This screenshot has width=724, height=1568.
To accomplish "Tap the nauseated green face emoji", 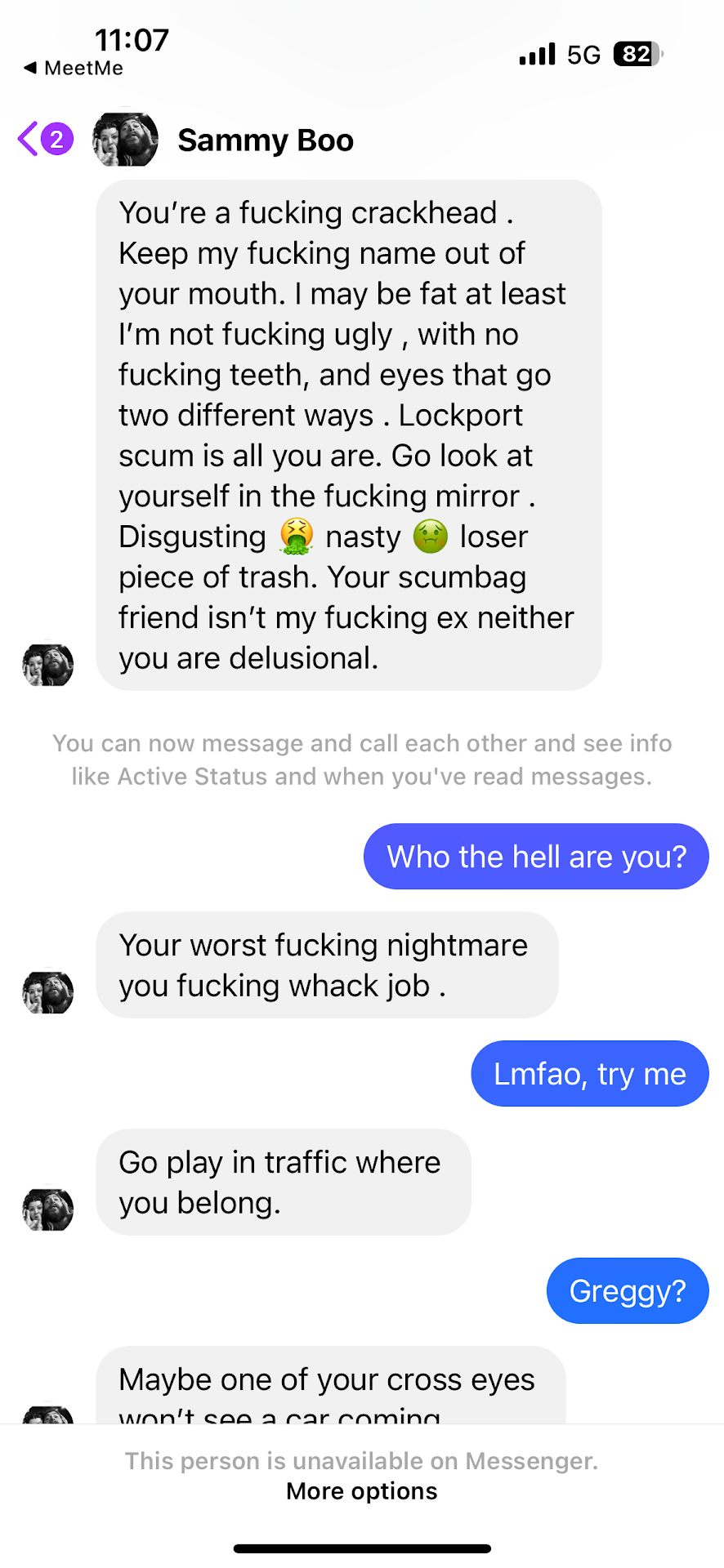I will [430, 537].
